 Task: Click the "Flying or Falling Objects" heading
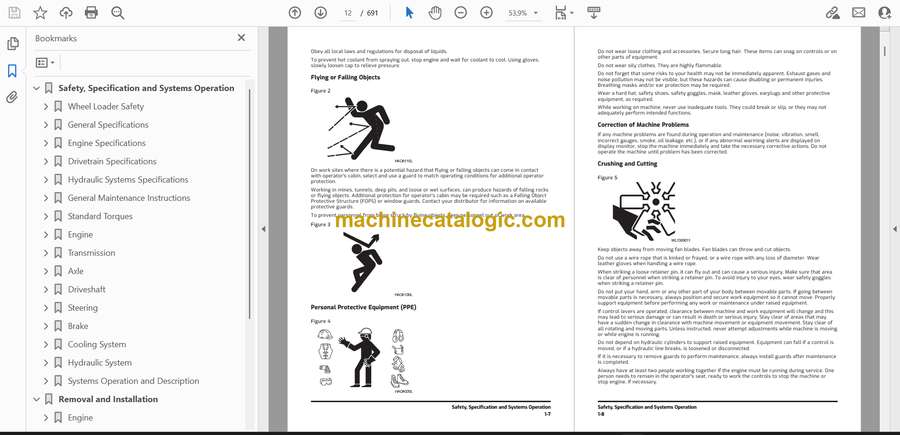pyautogui.click(x=346, y=77)
